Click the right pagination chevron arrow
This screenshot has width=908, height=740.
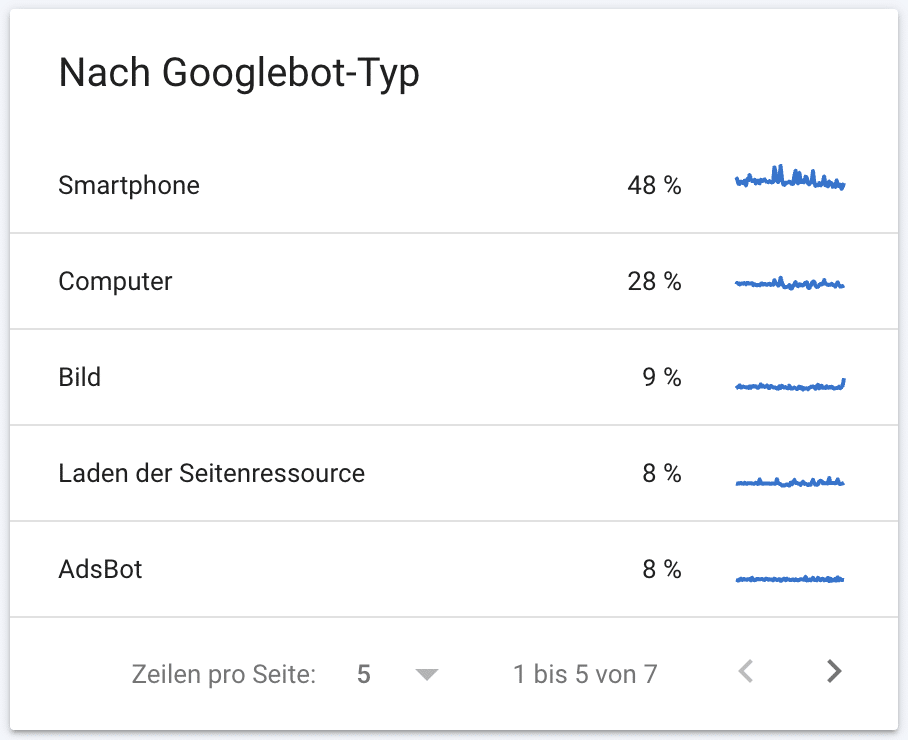(833, 672)
